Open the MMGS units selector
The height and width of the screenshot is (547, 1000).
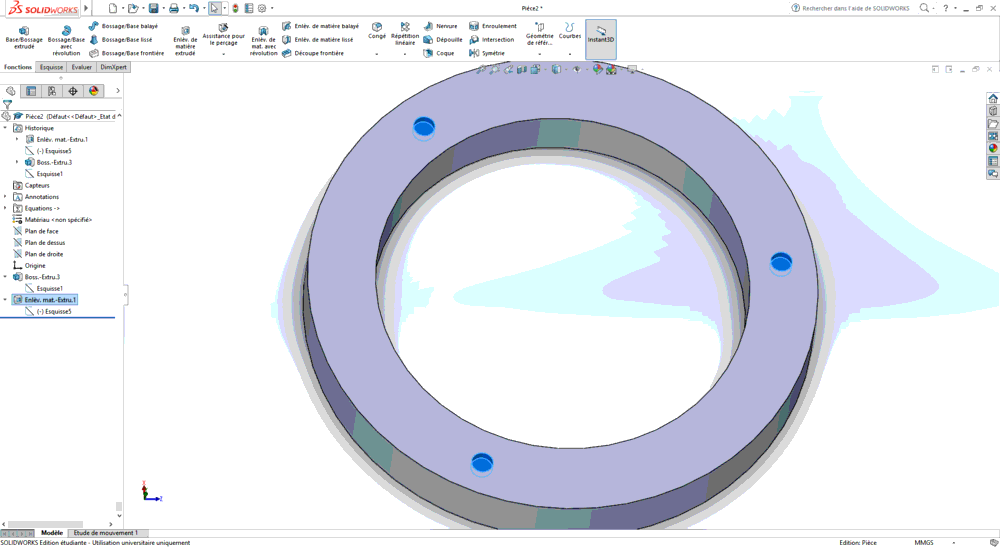[x=923, y=543]
